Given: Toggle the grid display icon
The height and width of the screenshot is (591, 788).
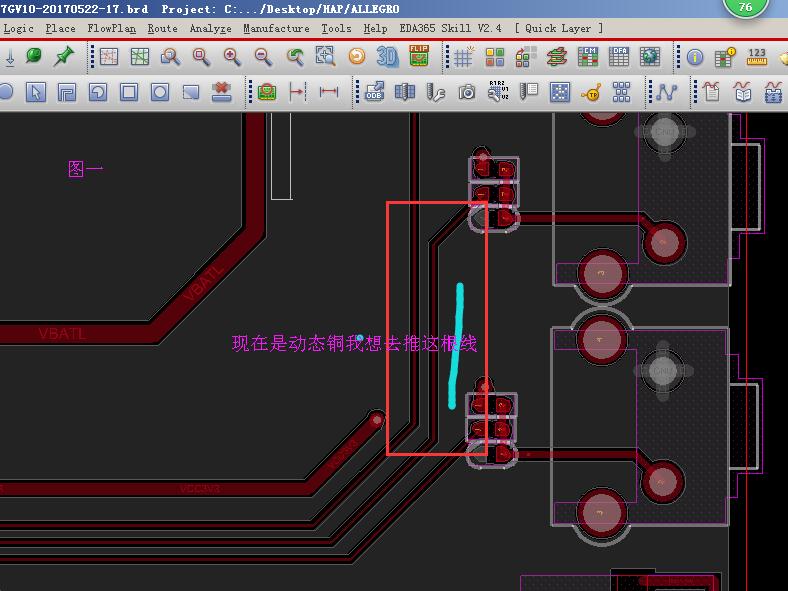Looking at the screenshot, I should pos(463,57).
